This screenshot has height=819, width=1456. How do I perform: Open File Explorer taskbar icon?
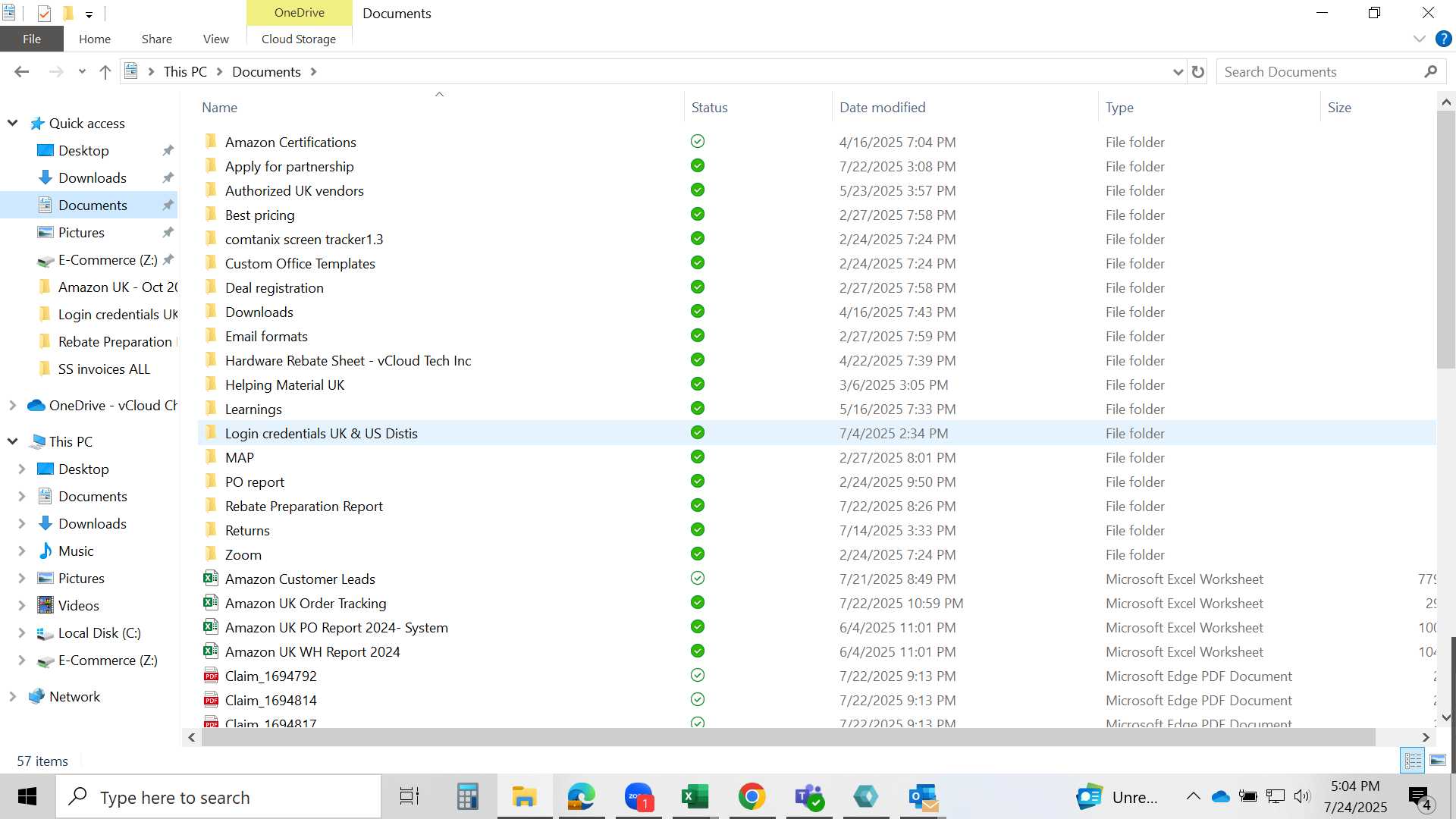(524, 797)
